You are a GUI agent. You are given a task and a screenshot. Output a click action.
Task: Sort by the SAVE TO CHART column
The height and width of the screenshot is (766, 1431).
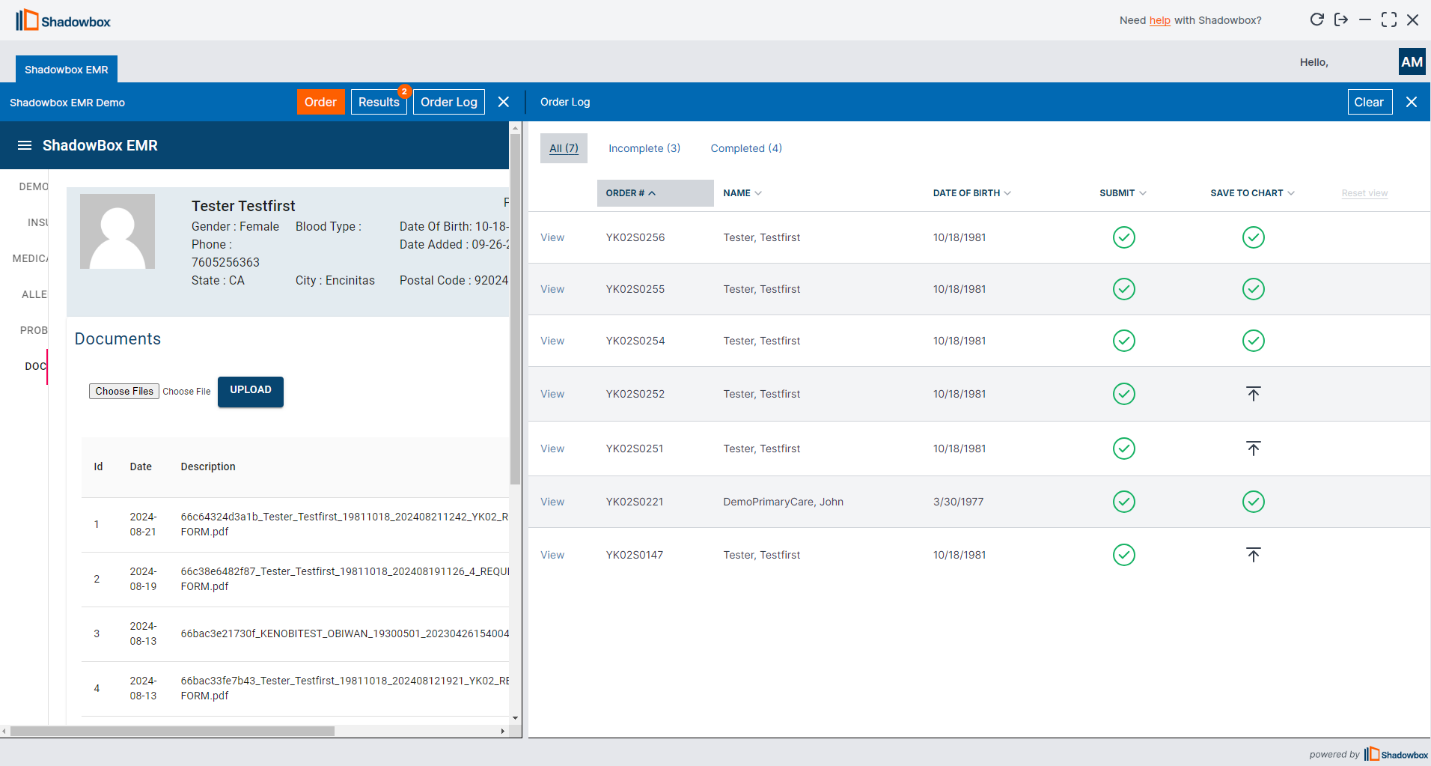pyautogui.click(x=1252, y=193)
